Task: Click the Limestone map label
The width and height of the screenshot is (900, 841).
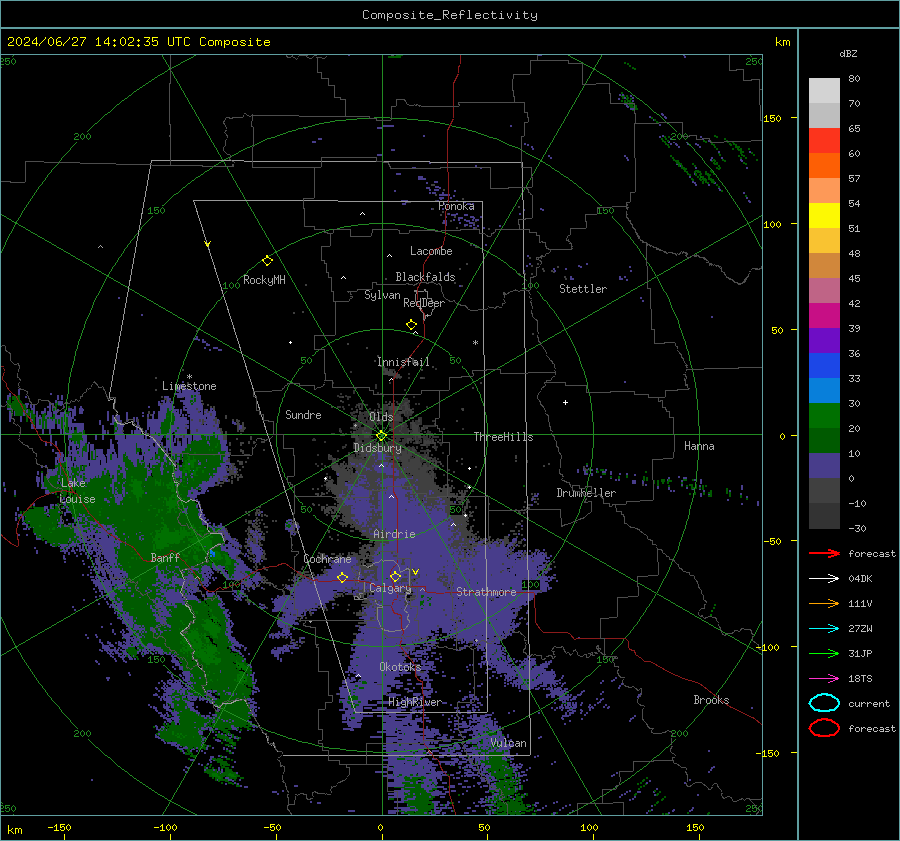Action: point(189,386)
